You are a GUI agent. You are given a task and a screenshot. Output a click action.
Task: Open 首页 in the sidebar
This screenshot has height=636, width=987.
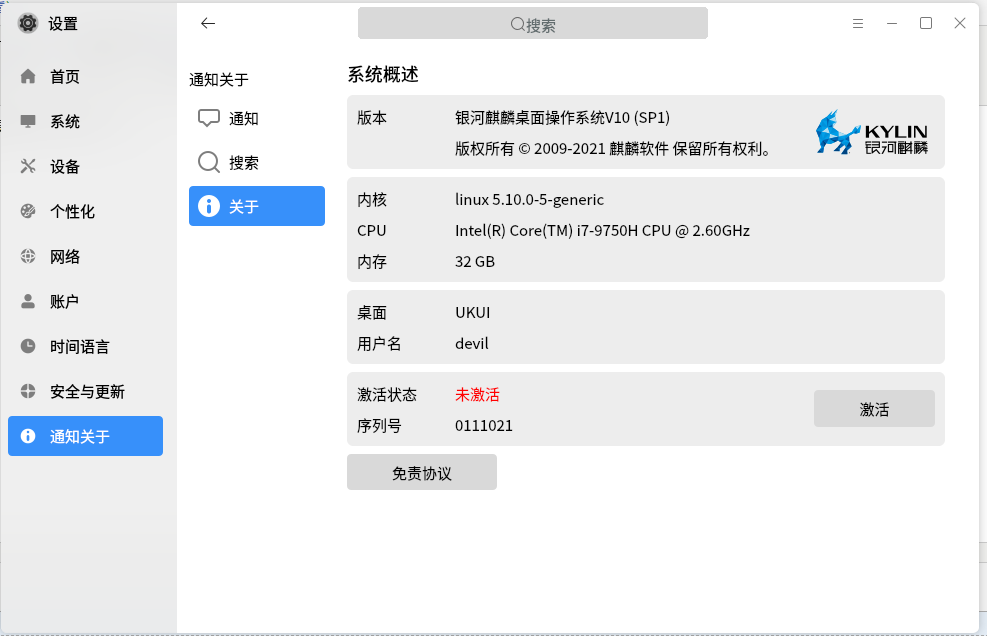coord(86,76)
